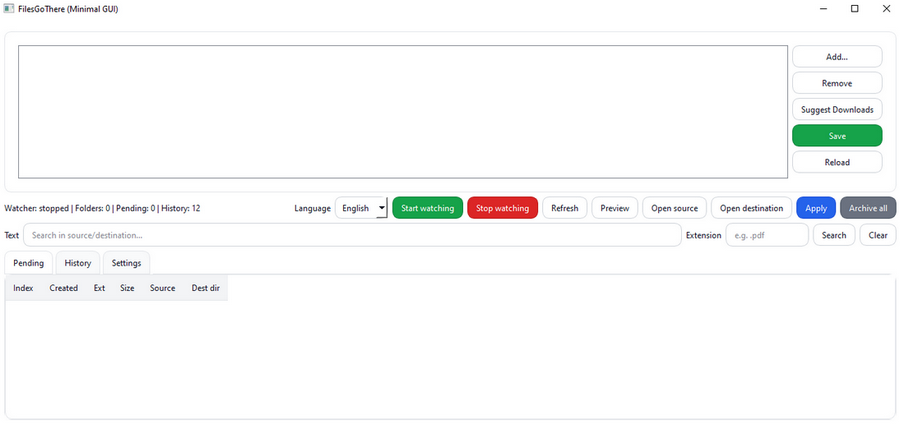Sort by the Index column header
The image size is (900, 425).
click(x=23, y=288)
